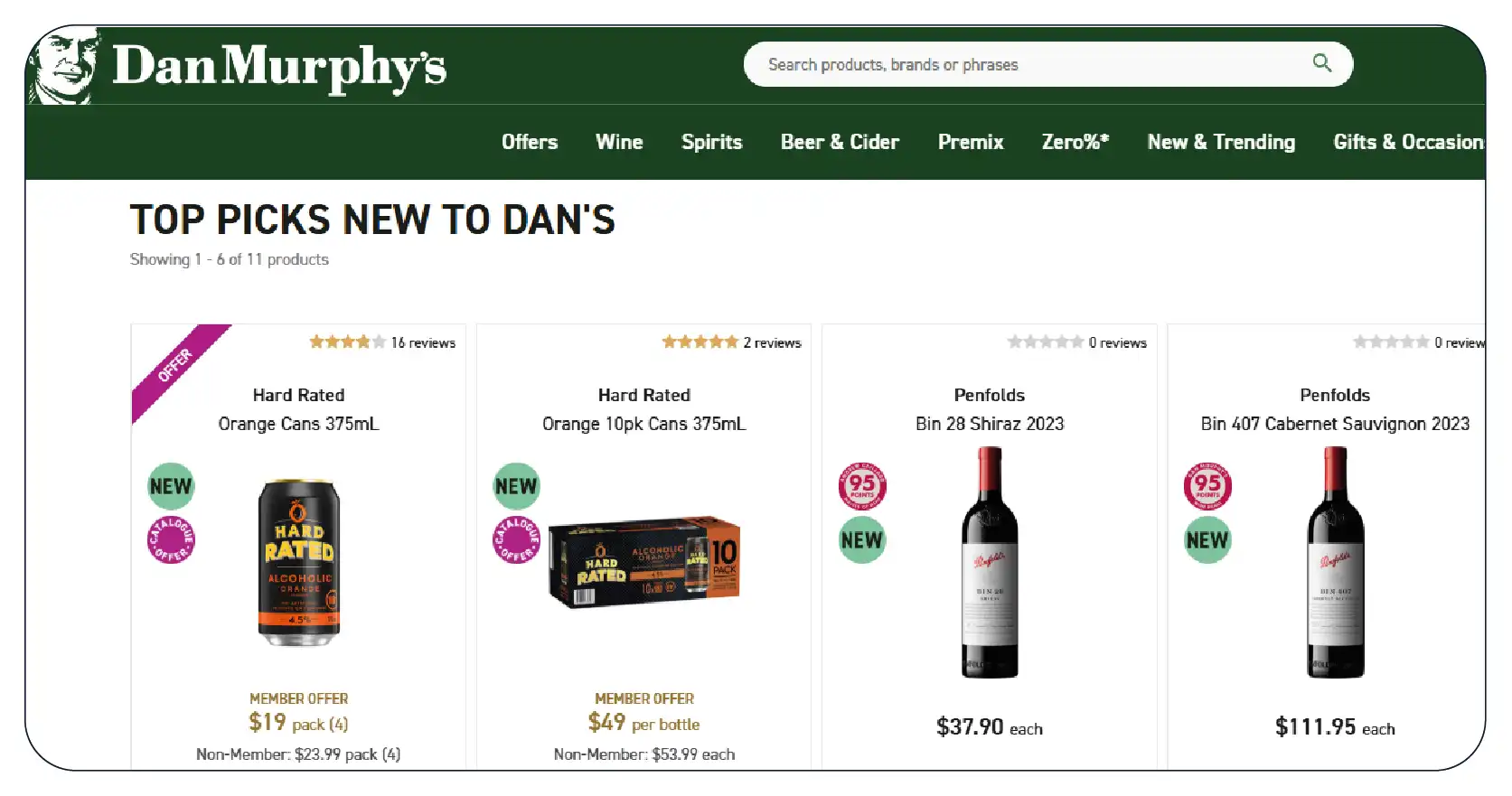The image size is (1512, 796).
Task: Open the Premix menu
Action: 971,142
